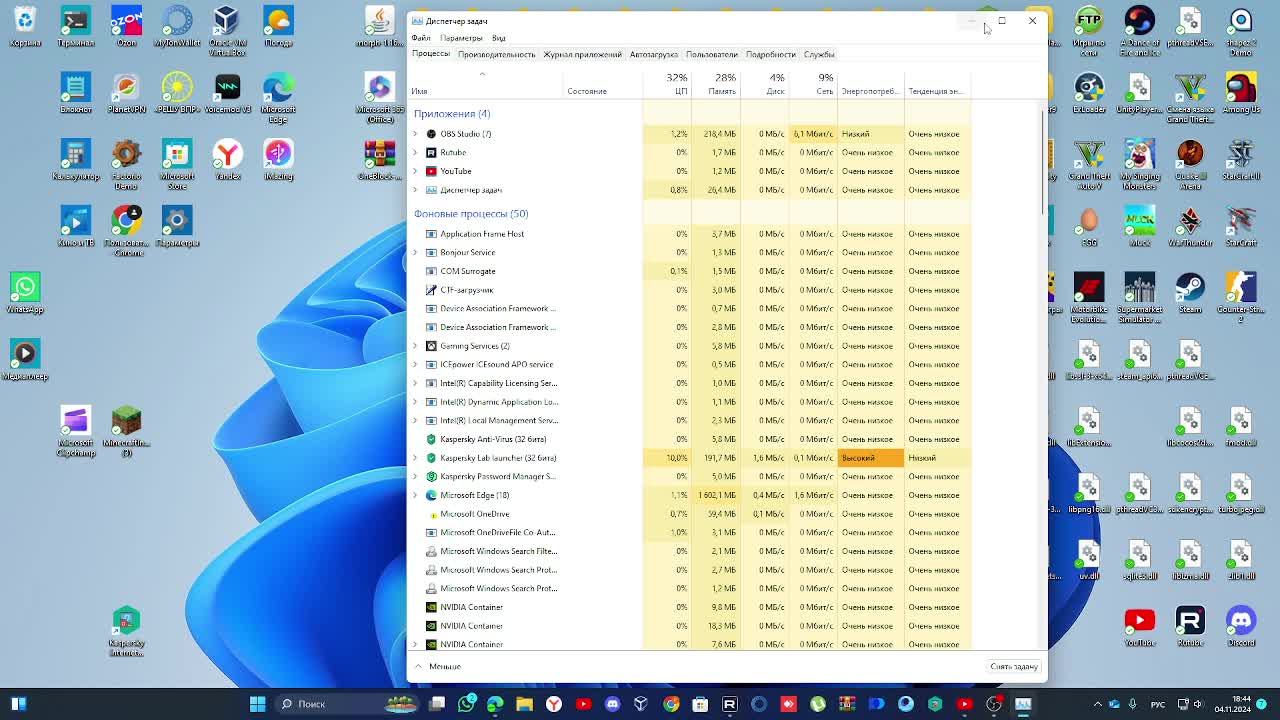This screenshot has width=1280, height=720.
Task: Open the Погода desktop app icon
Action: (278, 27)
